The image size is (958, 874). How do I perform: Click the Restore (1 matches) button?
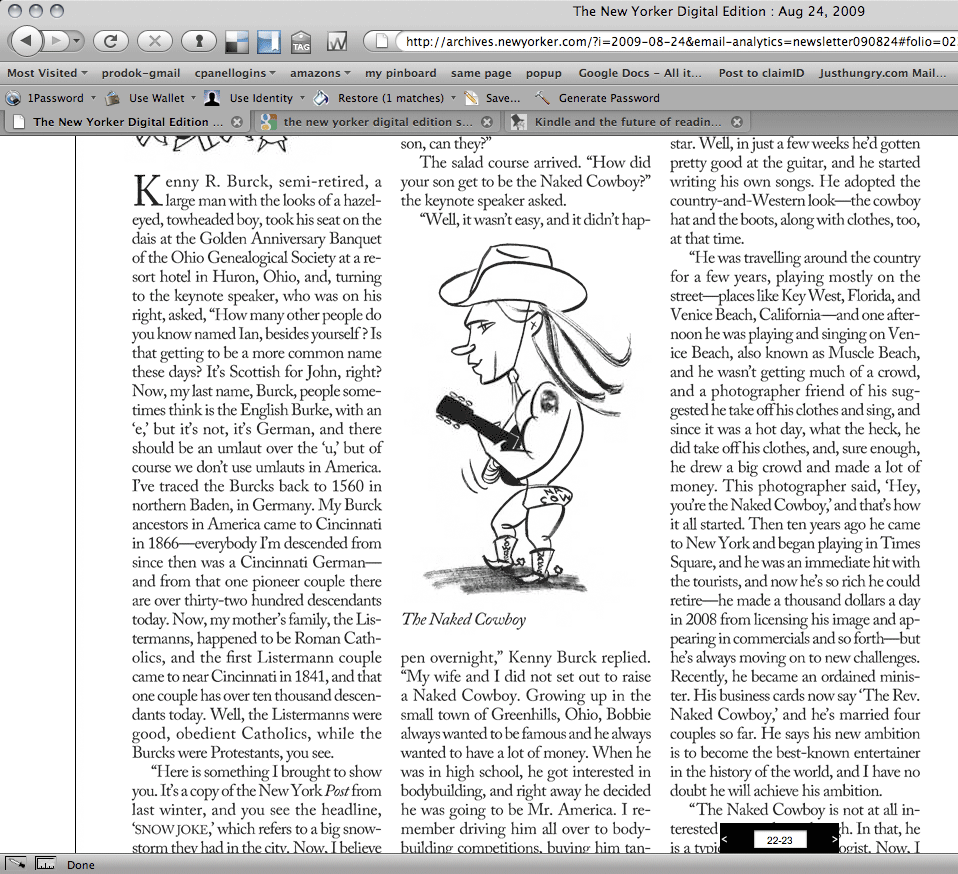[391, 98]
